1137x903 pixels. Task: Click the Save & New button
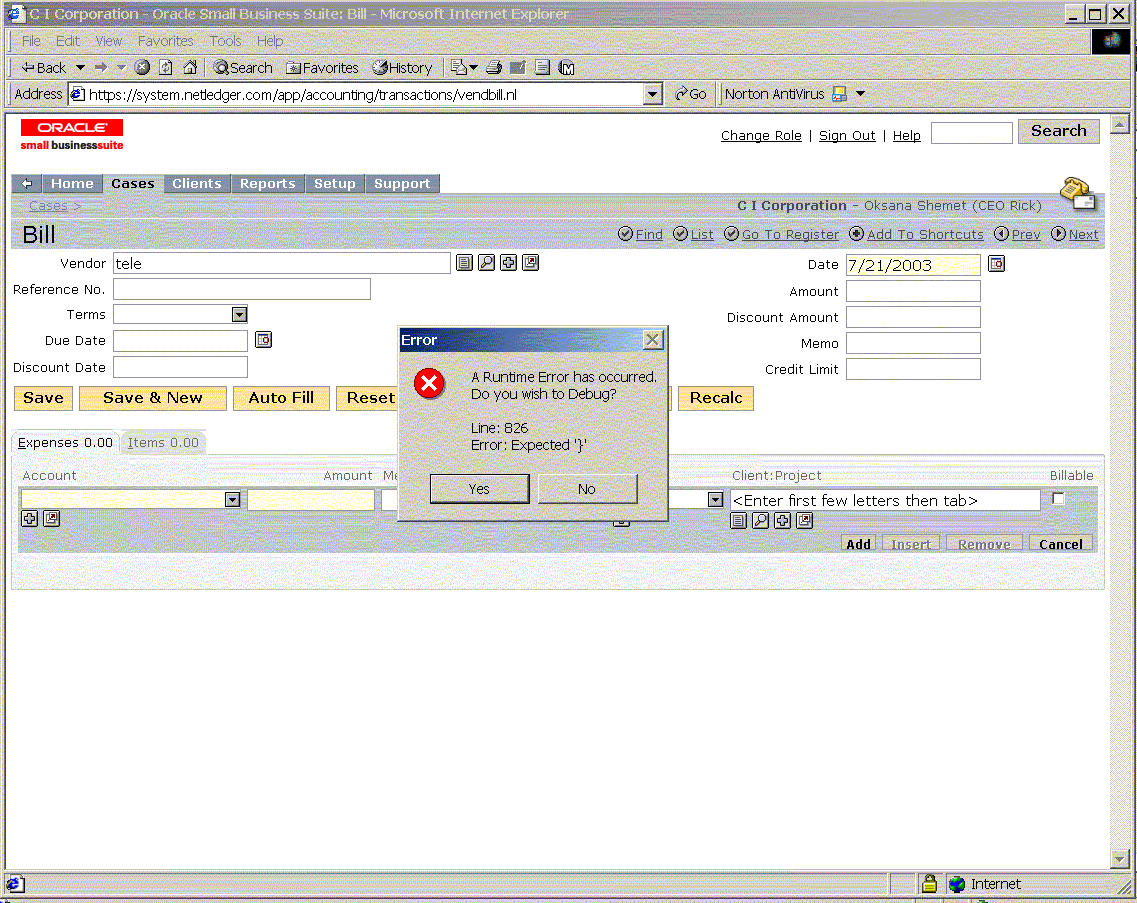153,398
